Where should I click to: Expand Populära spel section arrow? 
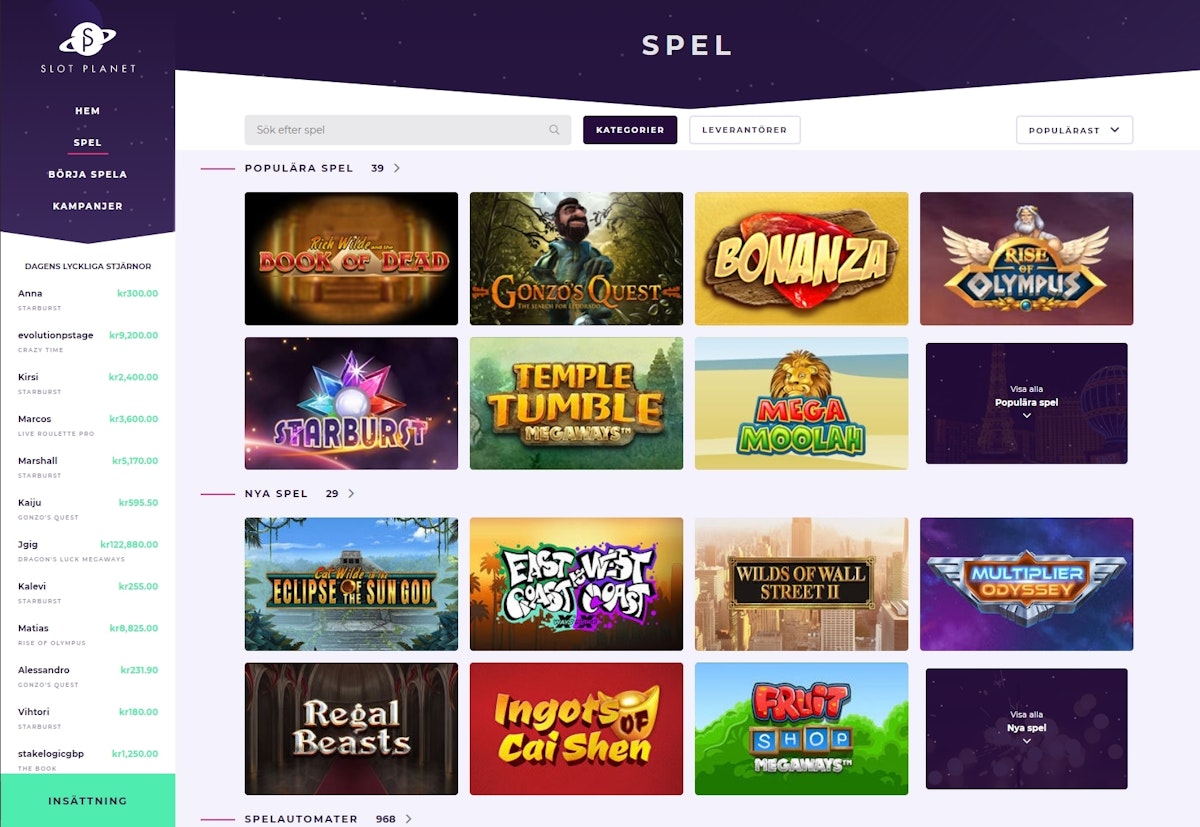click(x=397, y=168)
